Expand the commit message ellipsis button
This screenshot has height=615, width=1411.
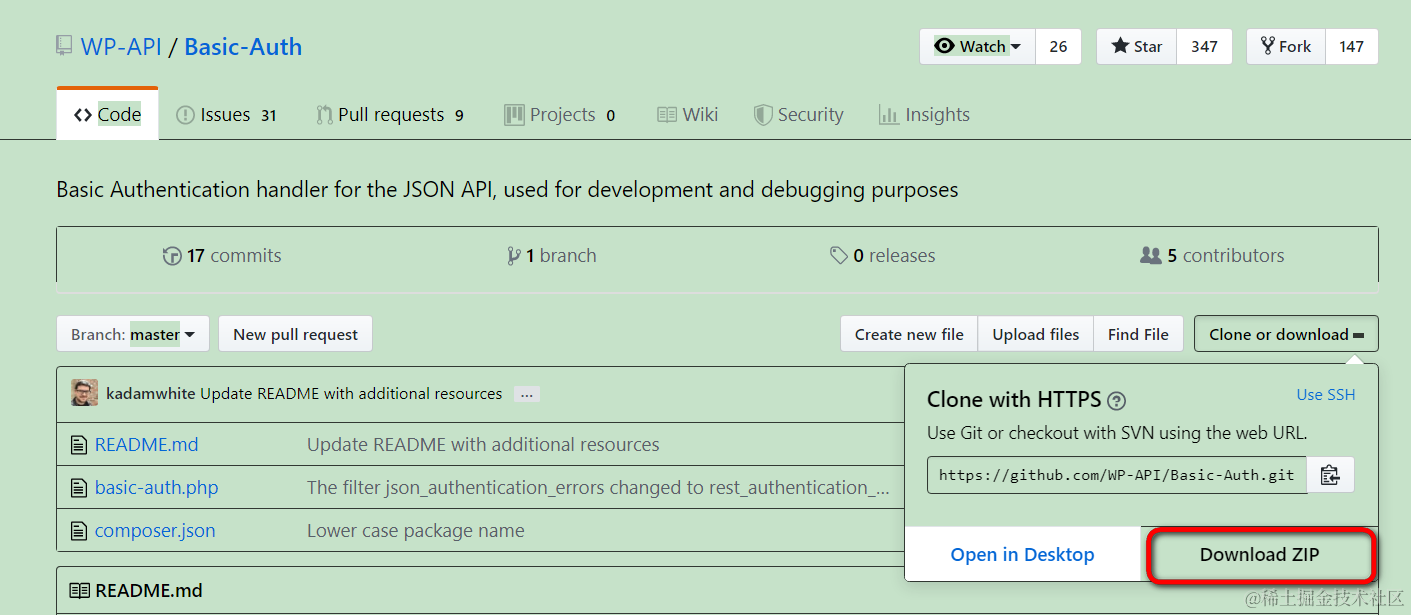point(527,394)
